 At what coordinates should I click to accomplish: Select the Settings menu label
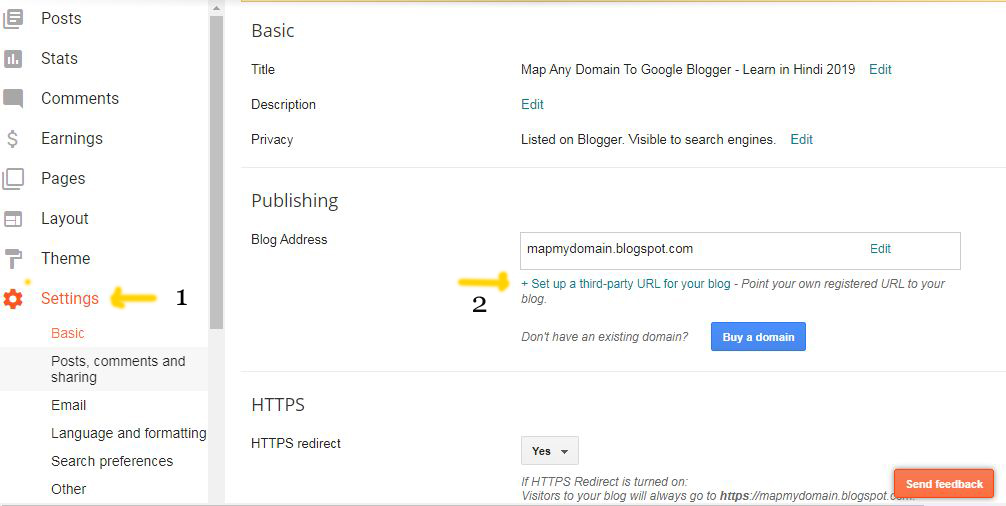pos(70,299)
